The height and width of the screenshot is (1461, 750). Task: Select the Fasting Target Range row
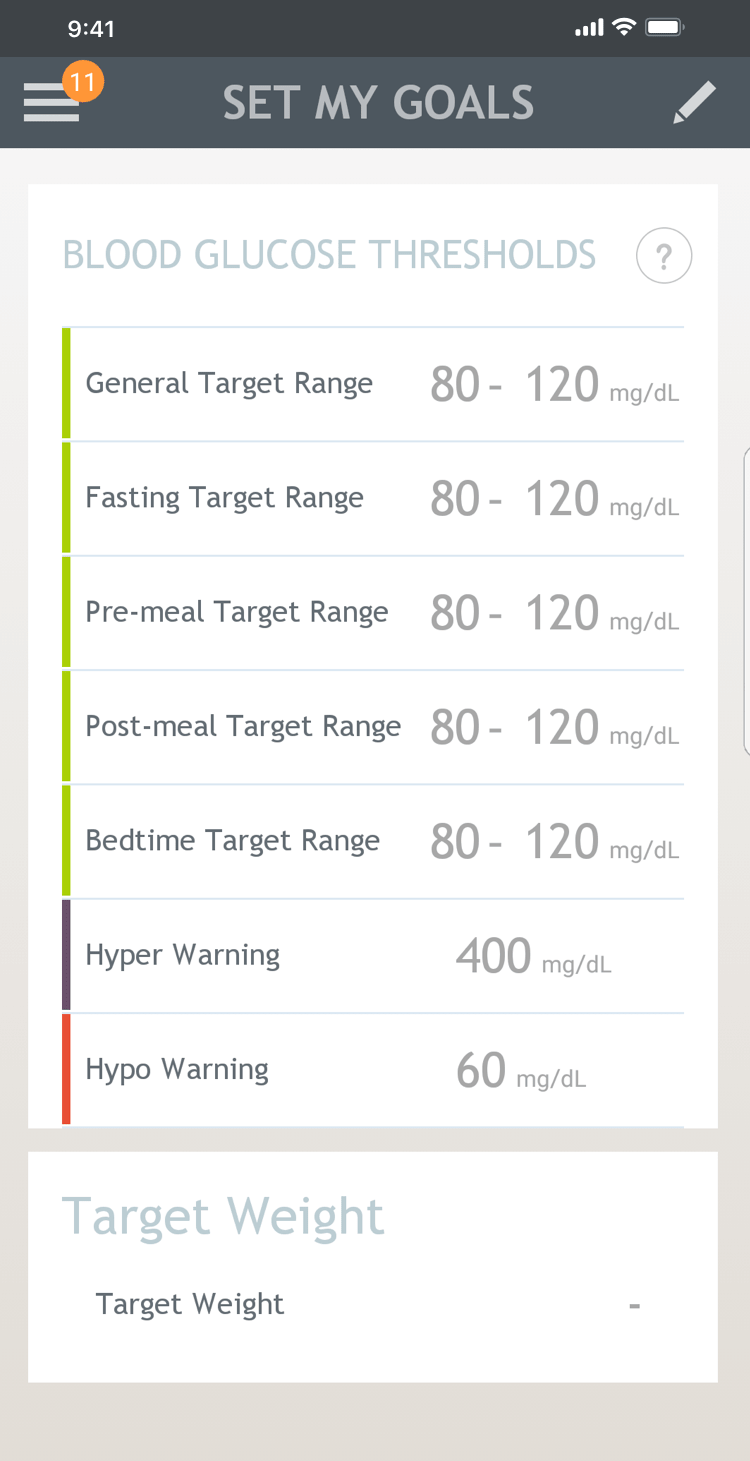tap(375, 498)
